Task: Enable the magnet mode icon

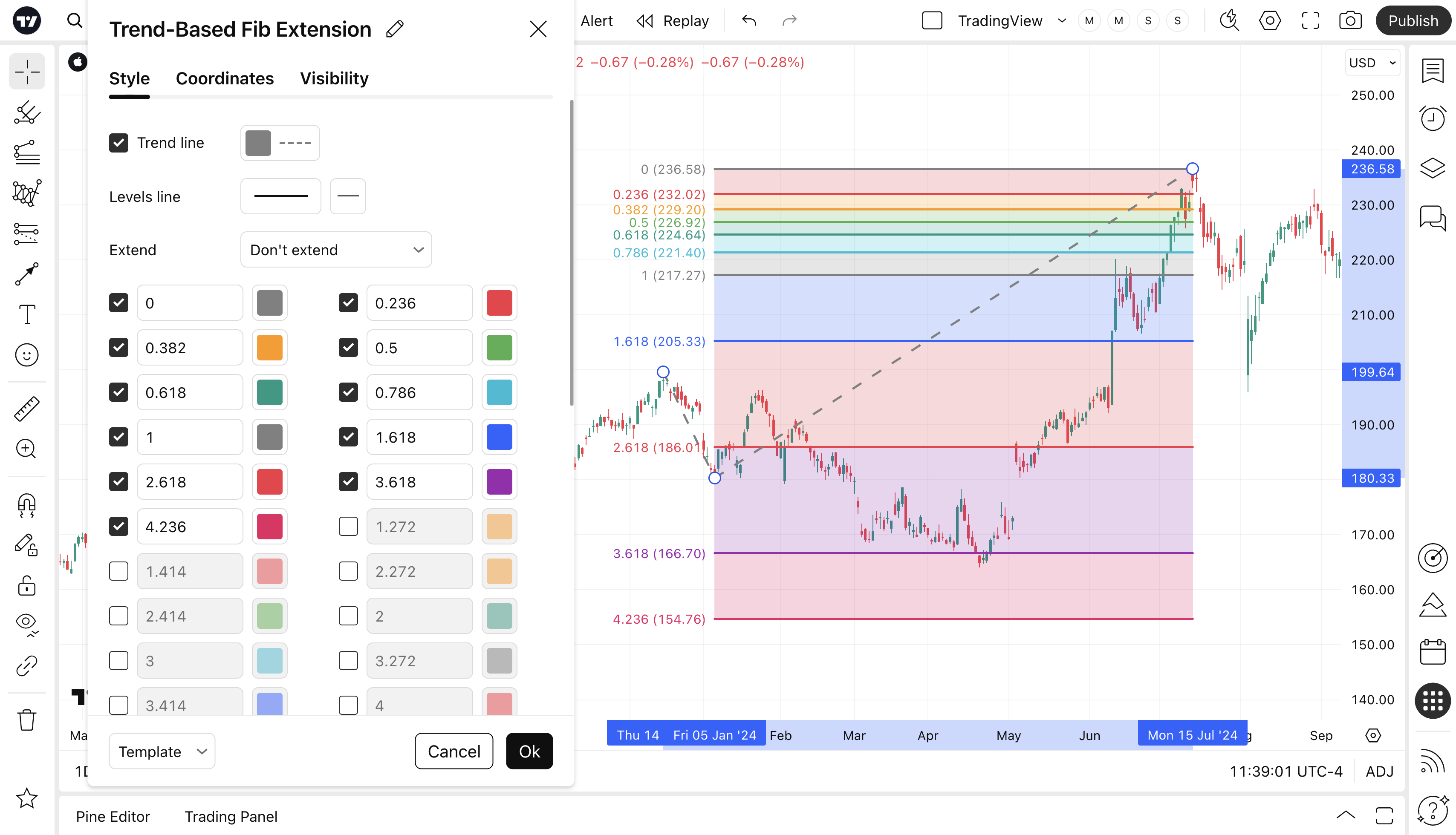Action: pyautogui.click(x=26, y=505)
